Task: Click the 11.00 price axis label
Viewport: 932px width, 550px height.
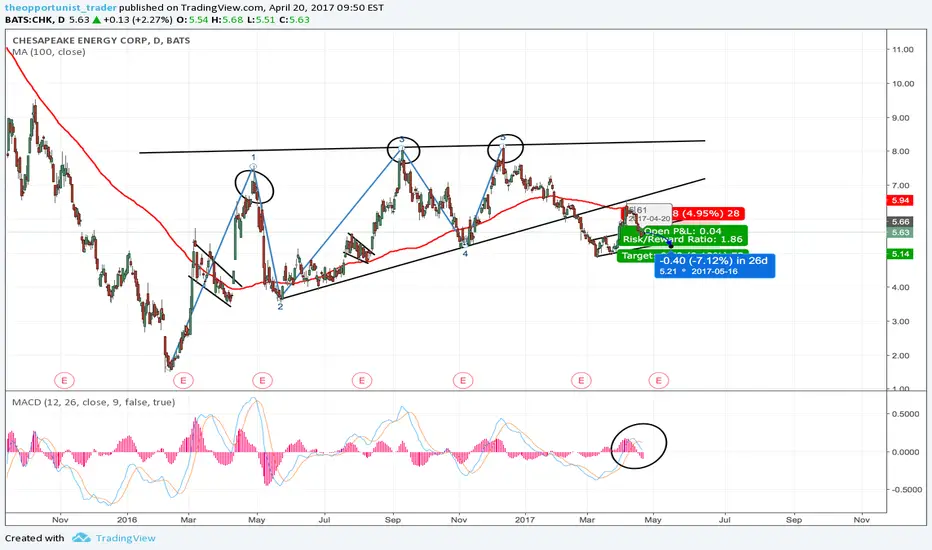Action: point(903,49)
